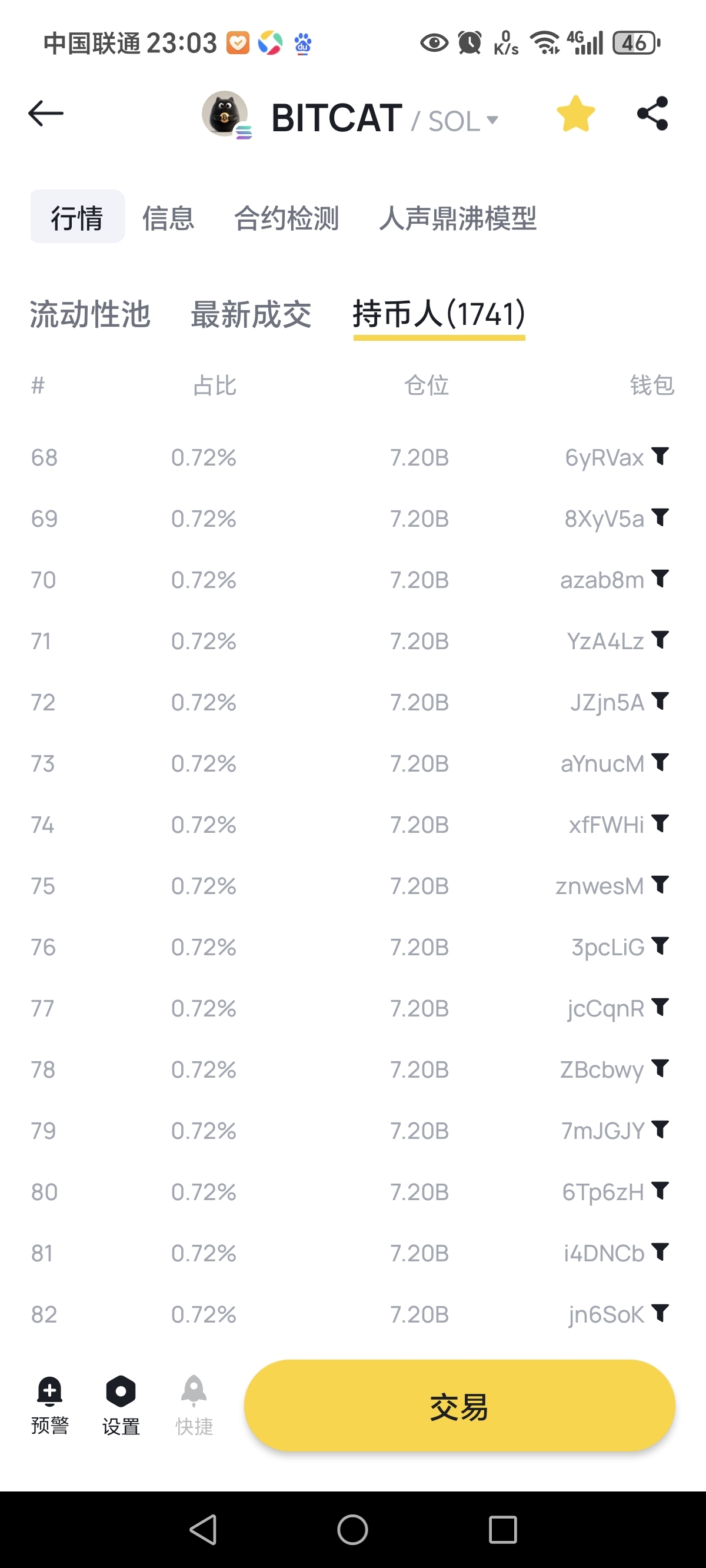
Task: Select the 流动性池 sub-tab
Action: click(90, 314)
